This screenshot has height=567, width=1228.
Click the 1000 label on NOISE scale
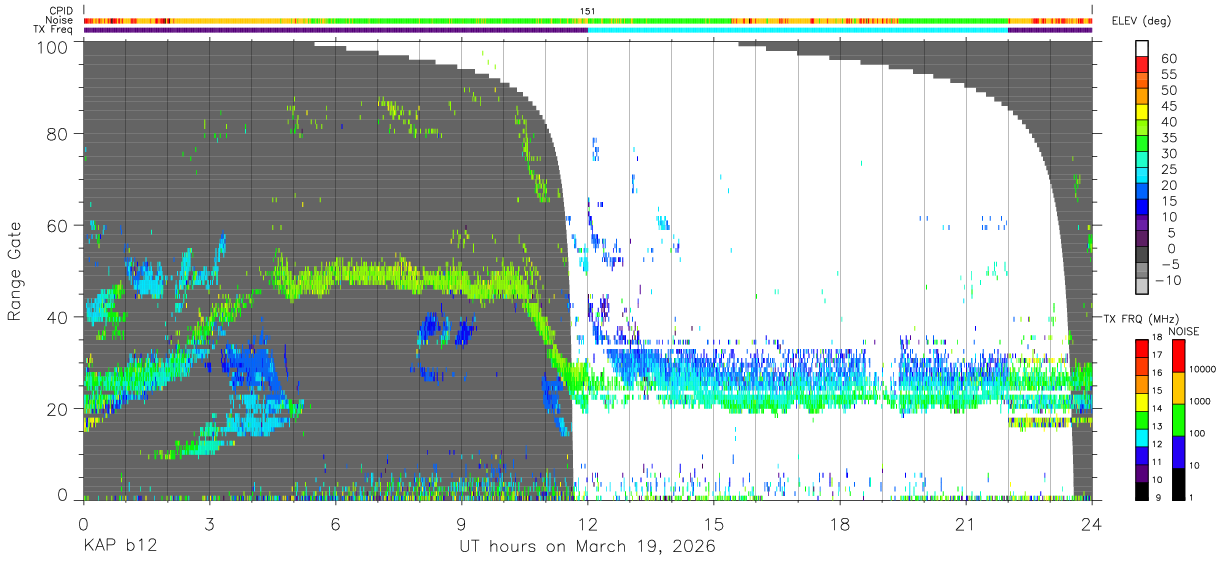click(x=1199, y=401)
